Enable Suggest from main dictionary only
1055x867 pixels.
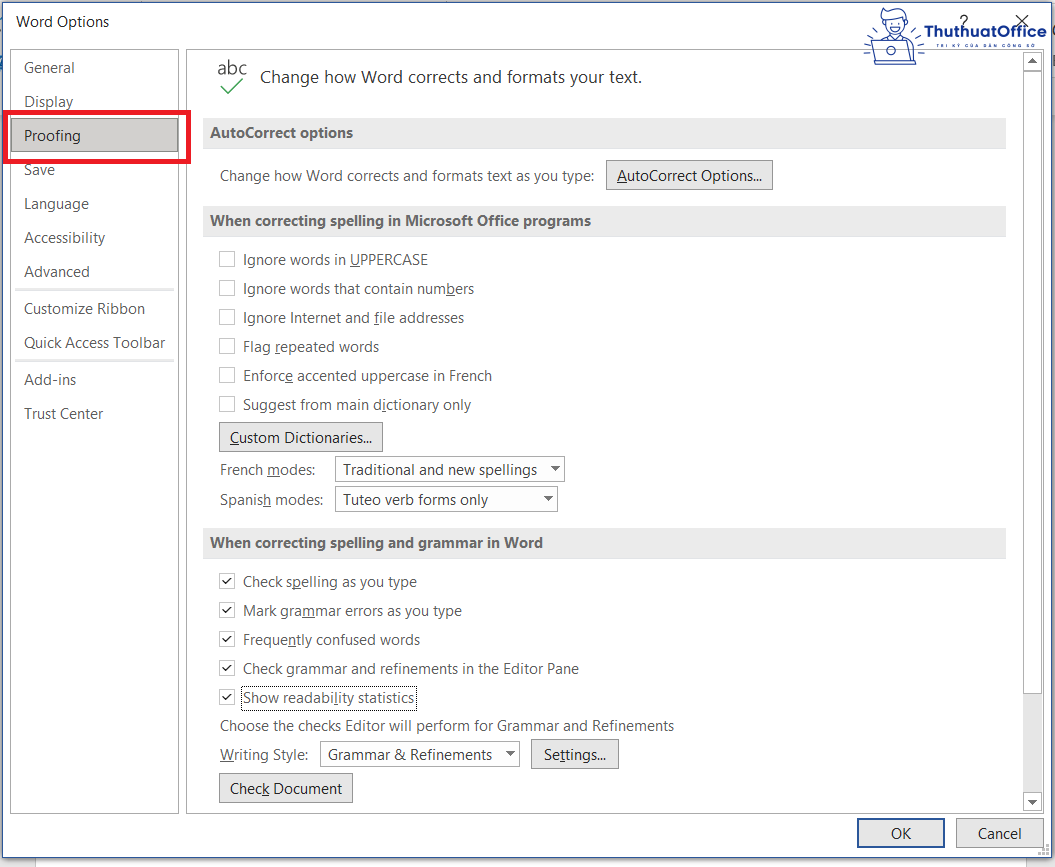tap(227, 404)
